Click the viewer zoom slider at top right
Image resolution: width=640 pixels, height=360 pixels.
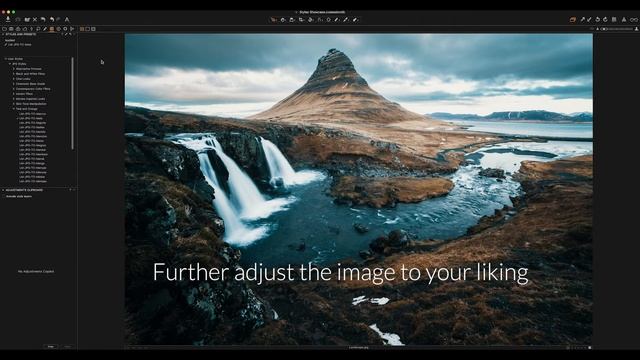pyautogui.click(x=618, y=29)
